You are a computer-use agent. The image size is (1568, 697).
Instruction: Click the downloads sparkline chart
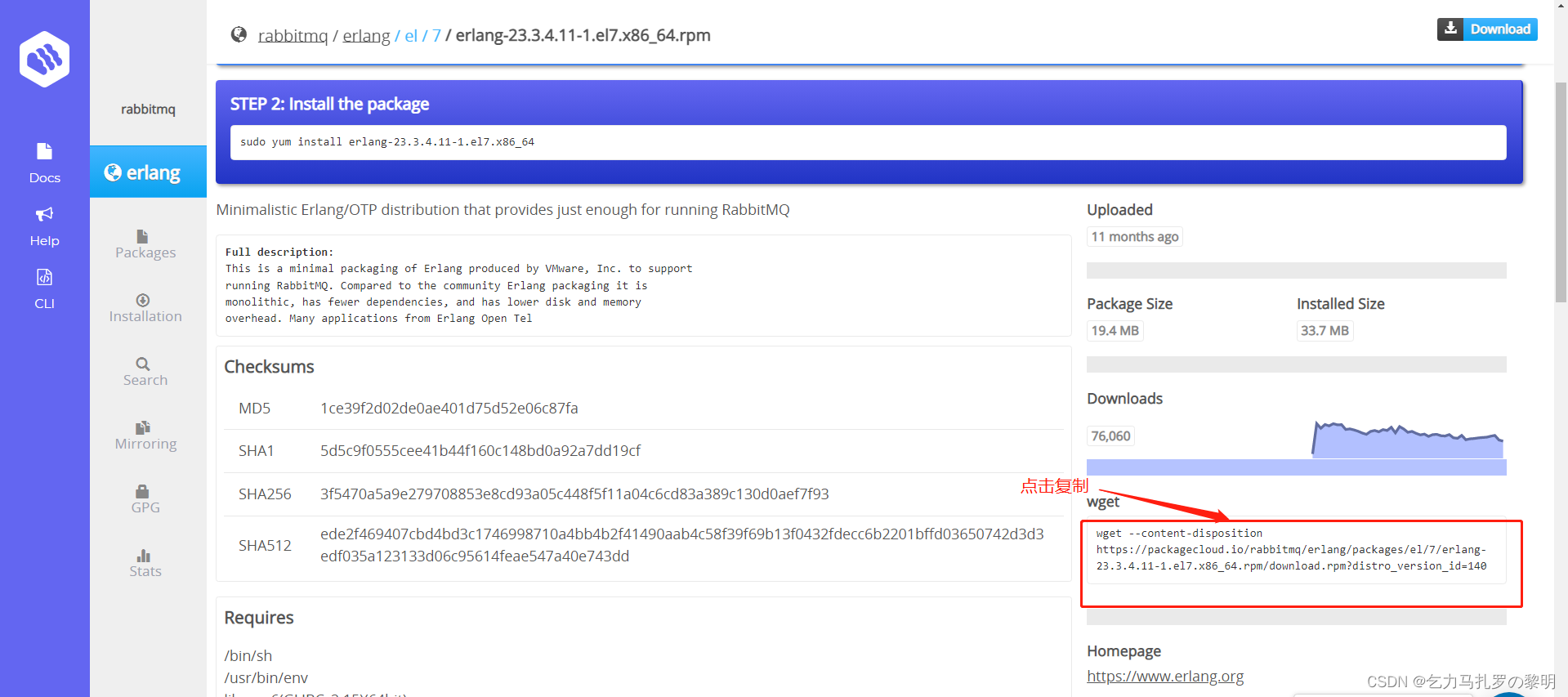[1407, 440]
